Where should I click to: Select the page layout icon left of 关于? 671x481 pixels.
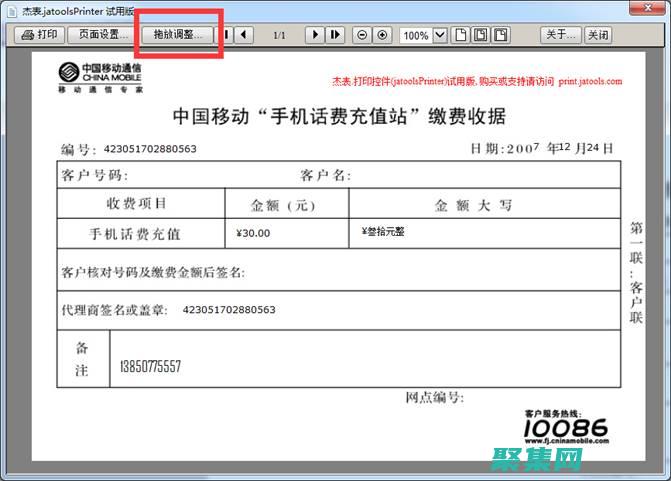(499, 35)
